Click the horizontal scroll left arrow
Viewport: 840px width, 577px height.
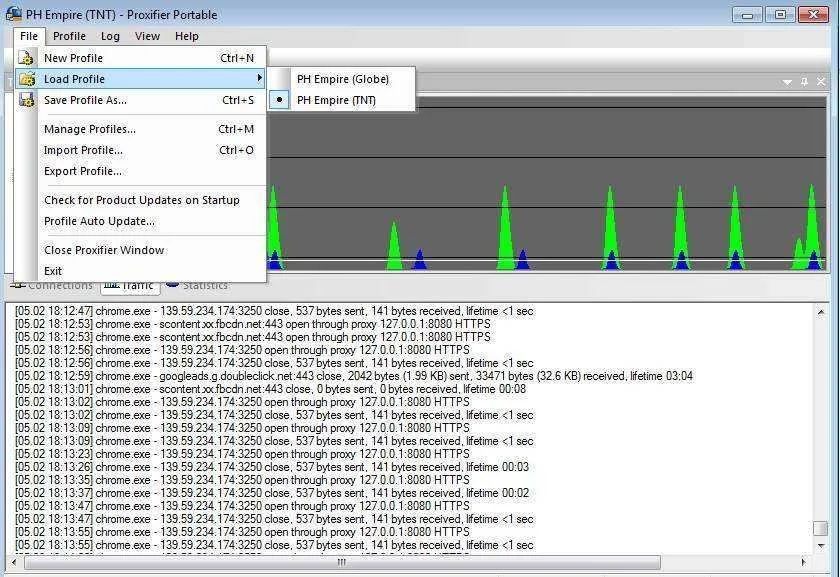(x=14, y=562)
